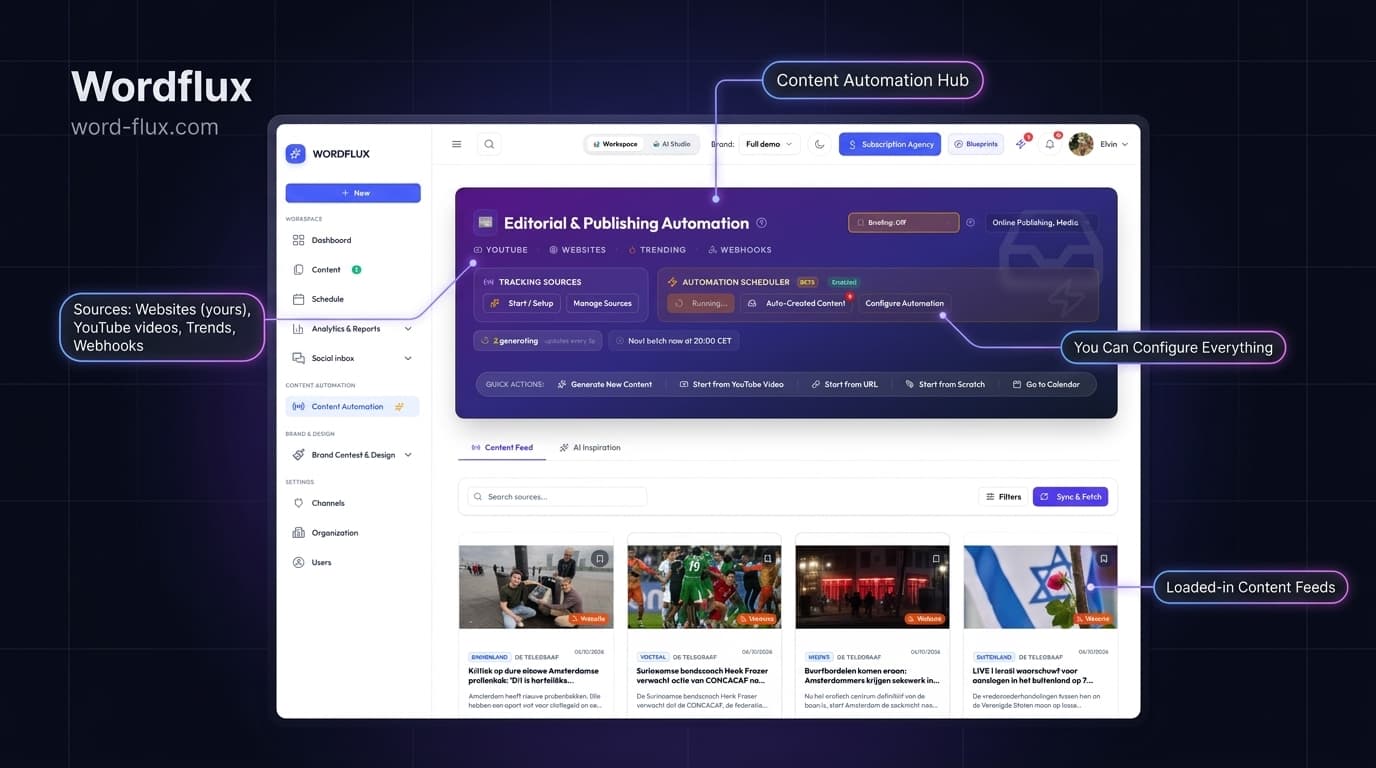Click Start from URL quick action
This screenshot has width=1376, height=768.
point(845,384)
